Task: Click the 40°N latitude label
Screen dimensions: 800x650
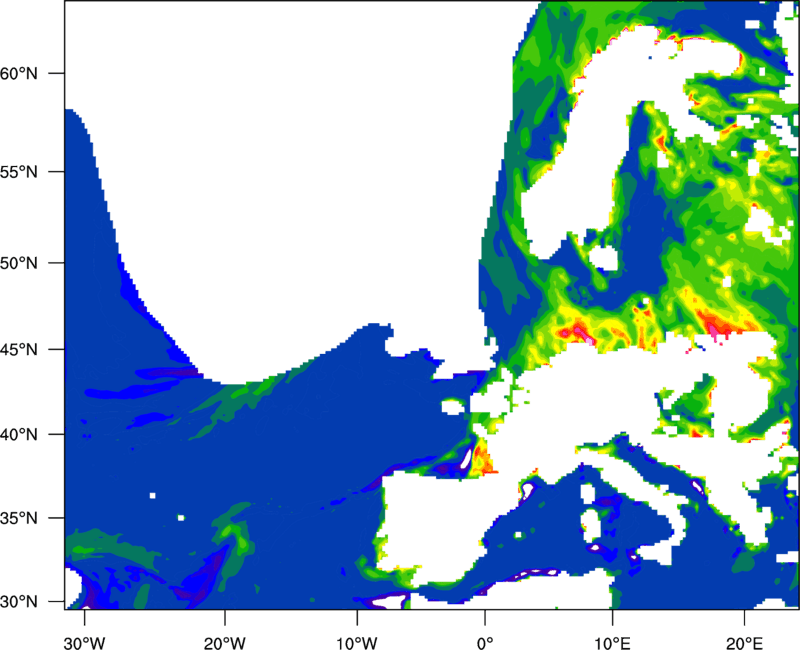Action: tap(19, 434)
